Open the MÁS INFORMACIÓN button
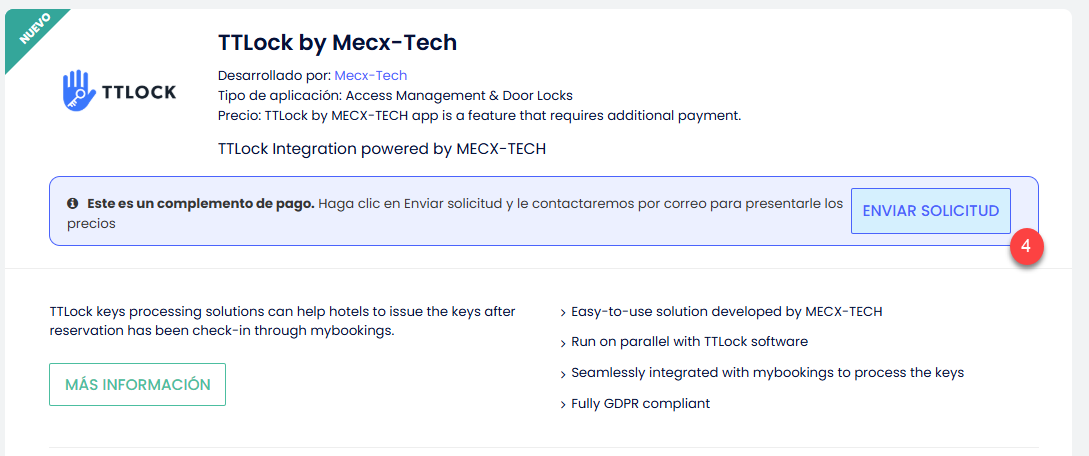 pyautogui.click(x=137, y=385)
